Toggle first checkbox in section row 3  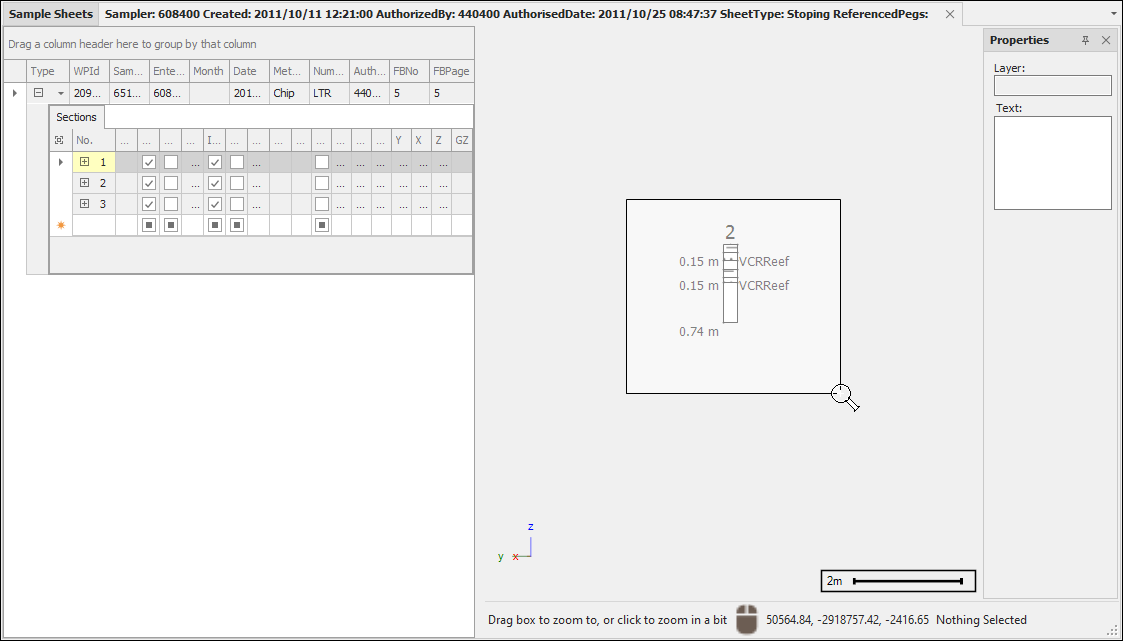coord(149,204)
